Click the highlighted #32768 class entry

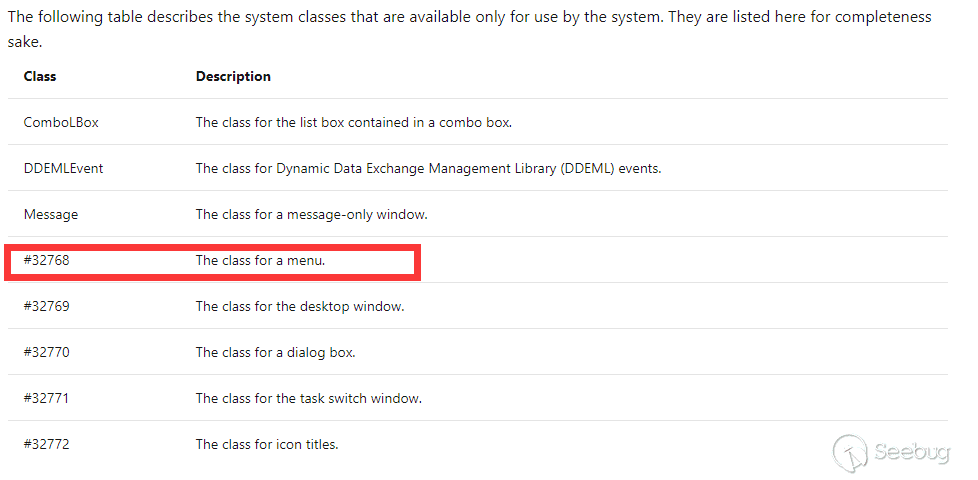point(47,261)
